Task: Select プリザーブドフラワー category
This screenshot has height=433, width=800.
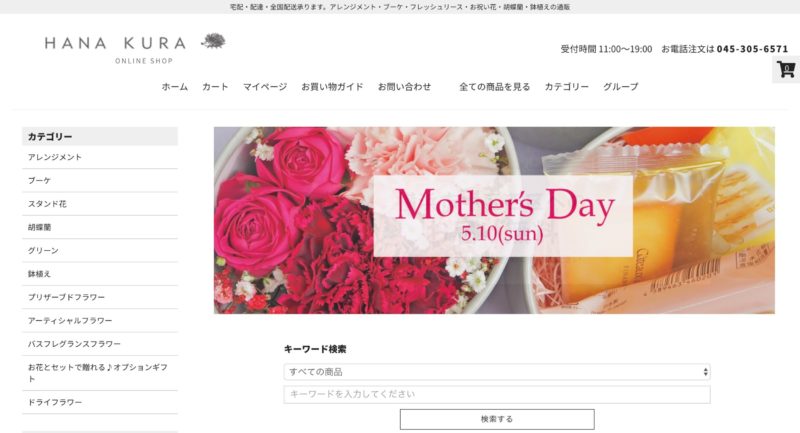Action: click(x=100, y=297)
